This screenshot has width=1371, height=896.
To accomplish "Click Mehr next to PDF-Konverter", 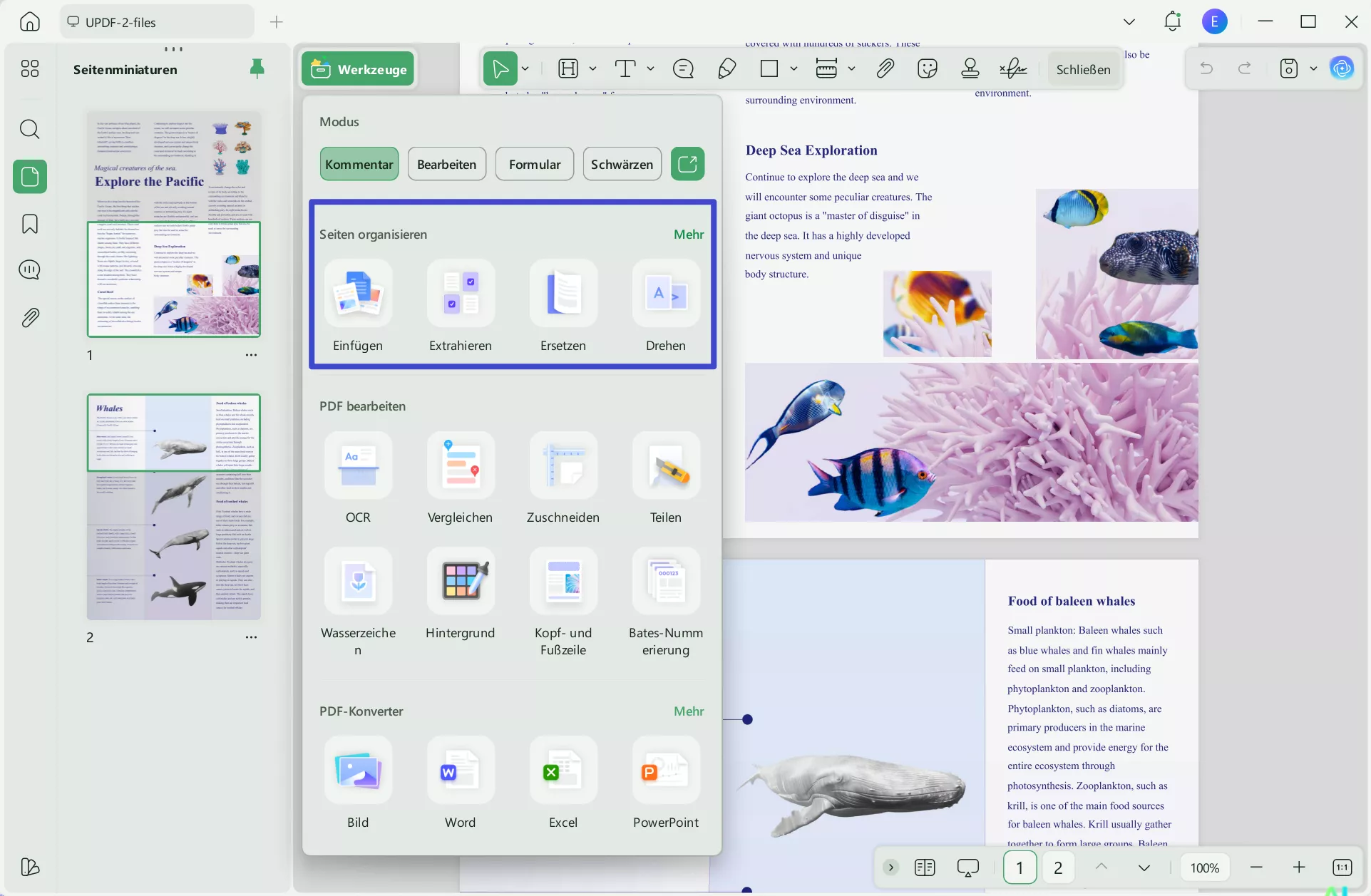I will [689, 711].
